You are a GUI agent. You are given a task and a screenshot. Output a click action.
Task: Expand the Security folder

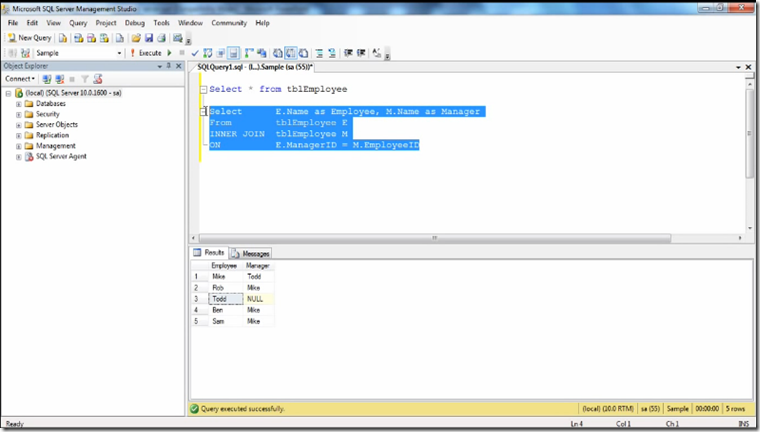tap(18, 114)
